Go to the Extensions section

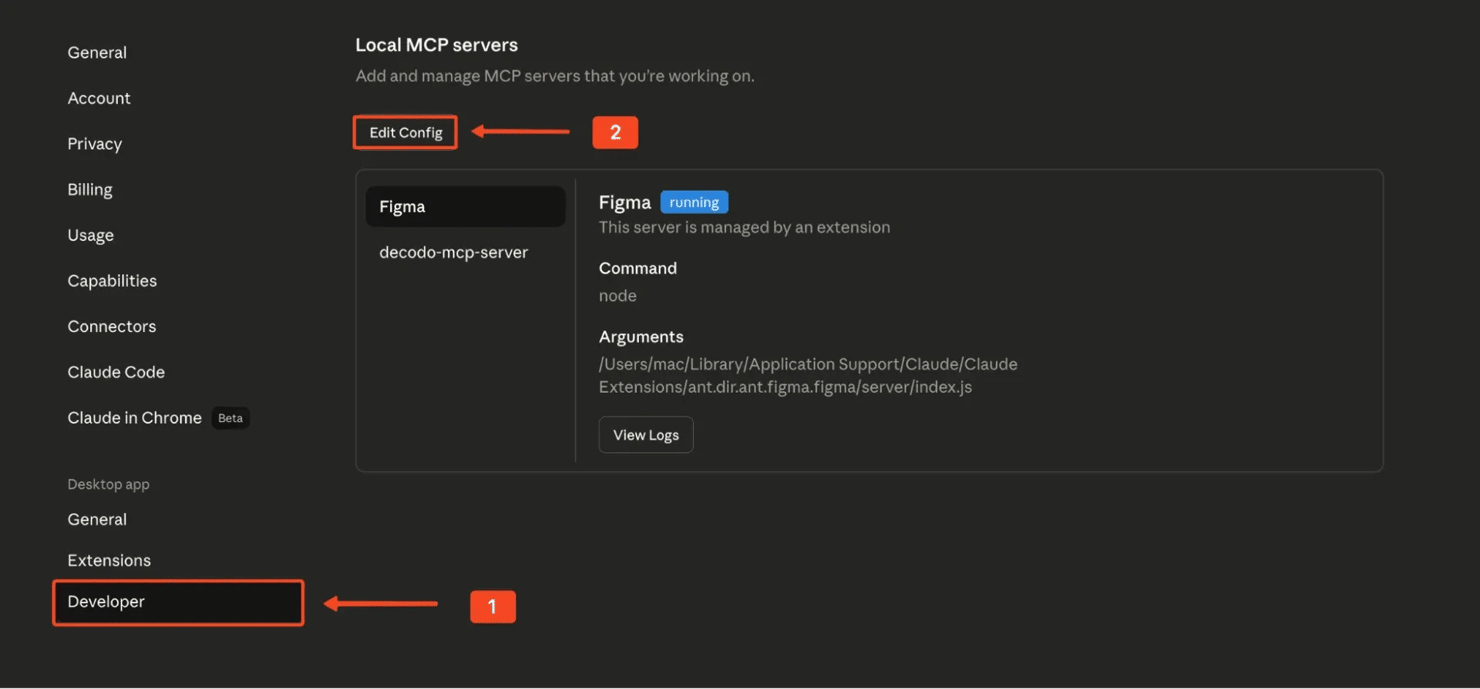click(x=109, y=561)
